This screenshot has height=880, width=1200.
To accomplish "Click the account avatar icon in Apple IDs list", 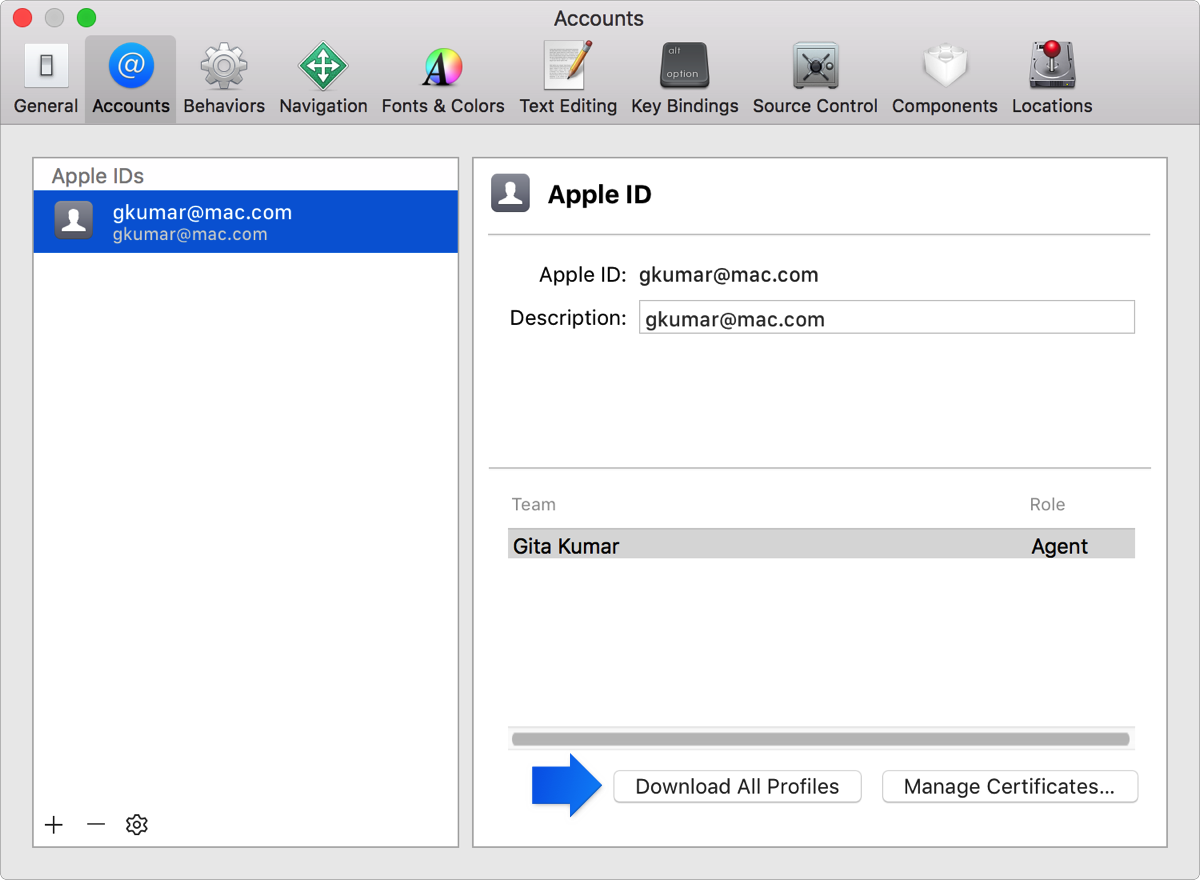I will pos(74,221).
